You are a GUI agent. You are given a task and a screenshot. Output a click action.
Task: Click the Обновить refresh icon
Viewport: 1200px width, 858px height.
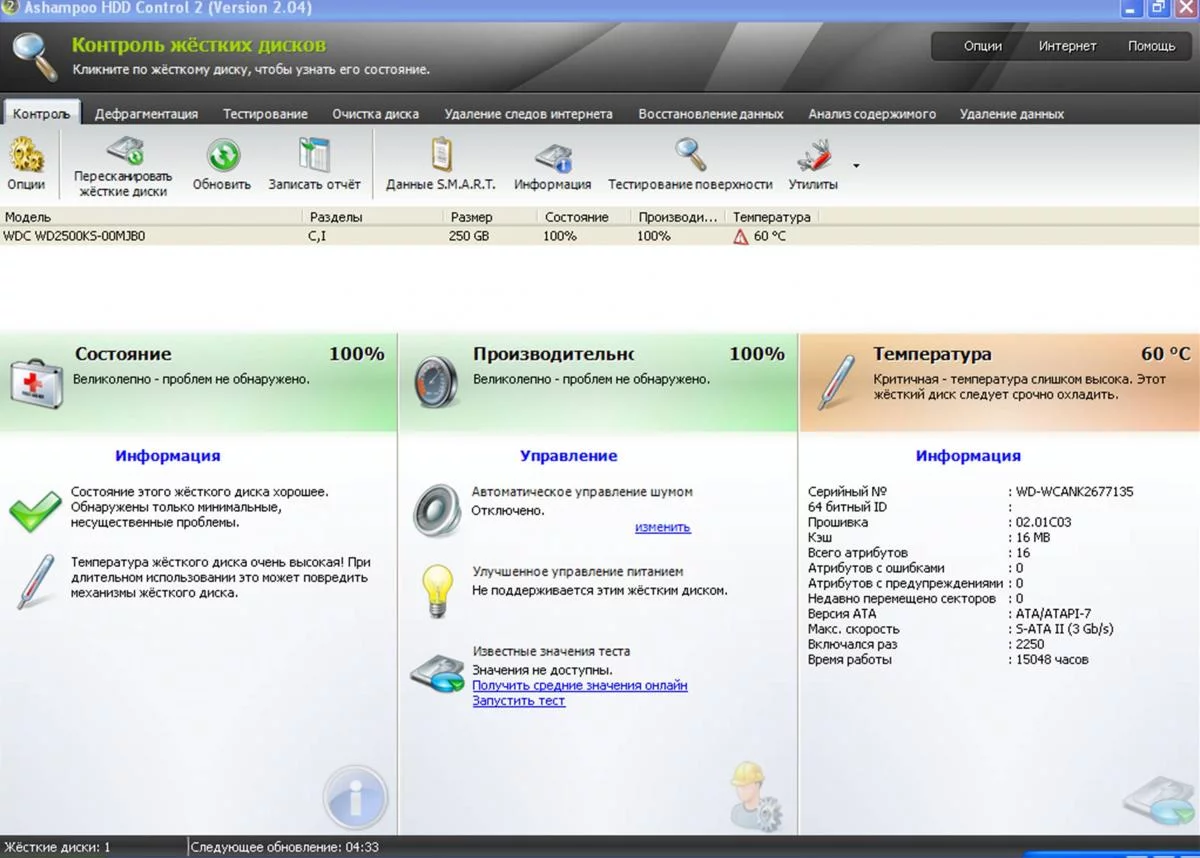tap(222, 156)
